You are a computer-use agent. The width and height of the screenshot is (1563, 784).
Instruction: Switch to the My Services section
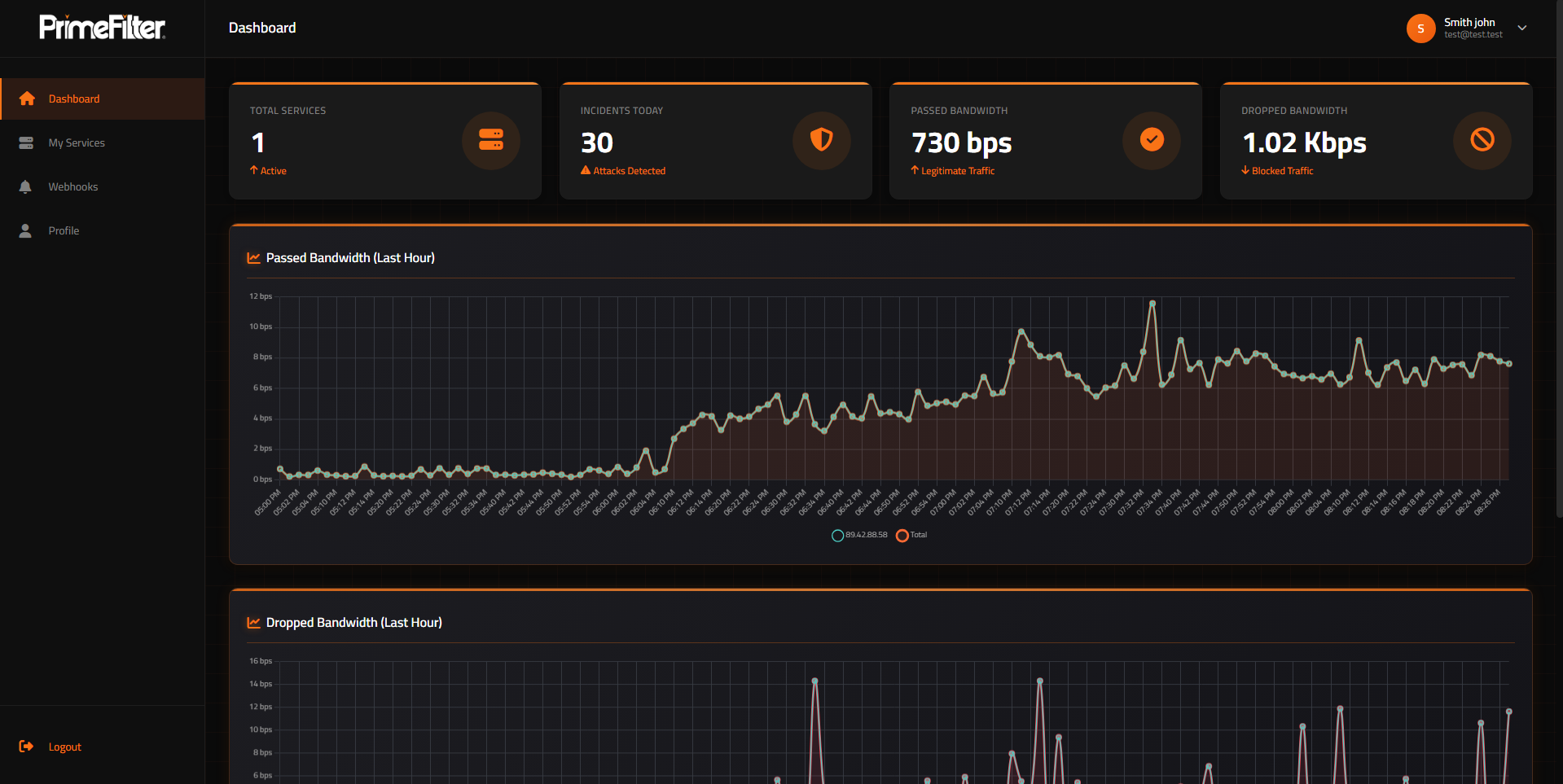76,142
